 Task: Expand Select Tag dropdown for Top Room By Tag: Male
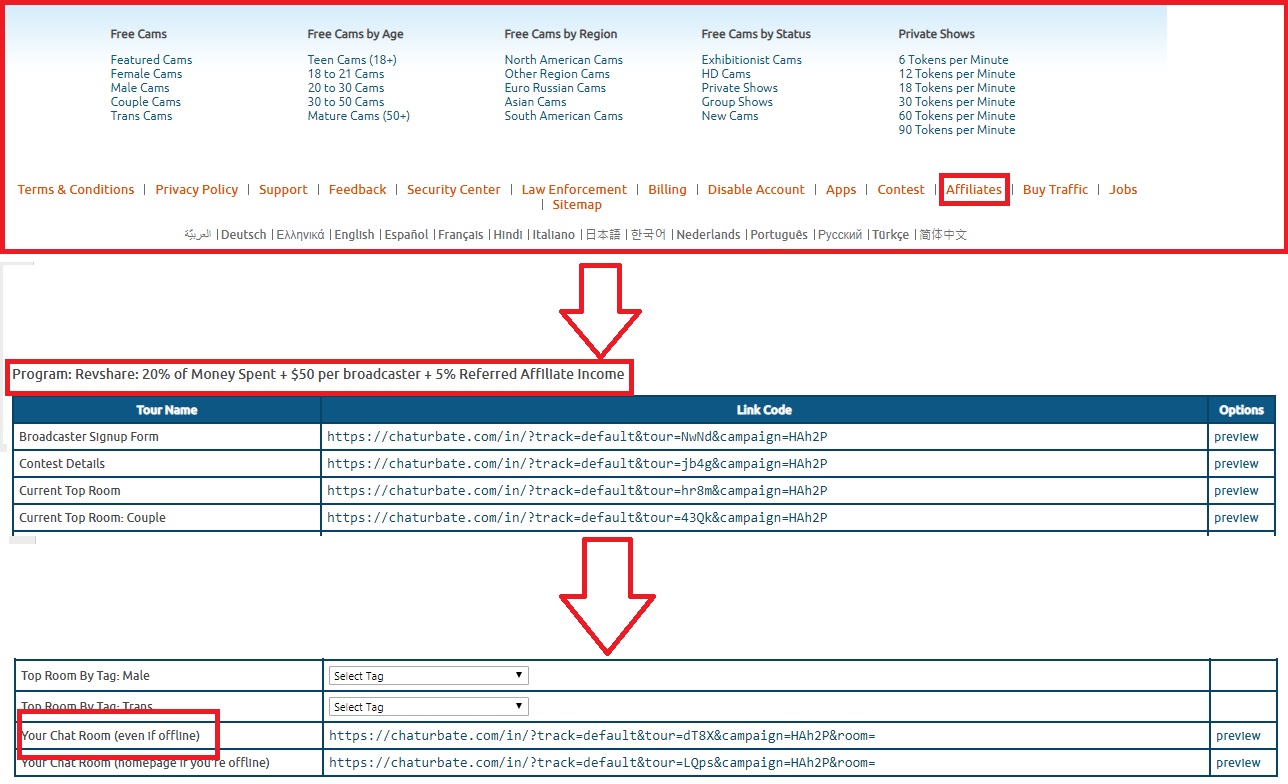coord(428,676)
